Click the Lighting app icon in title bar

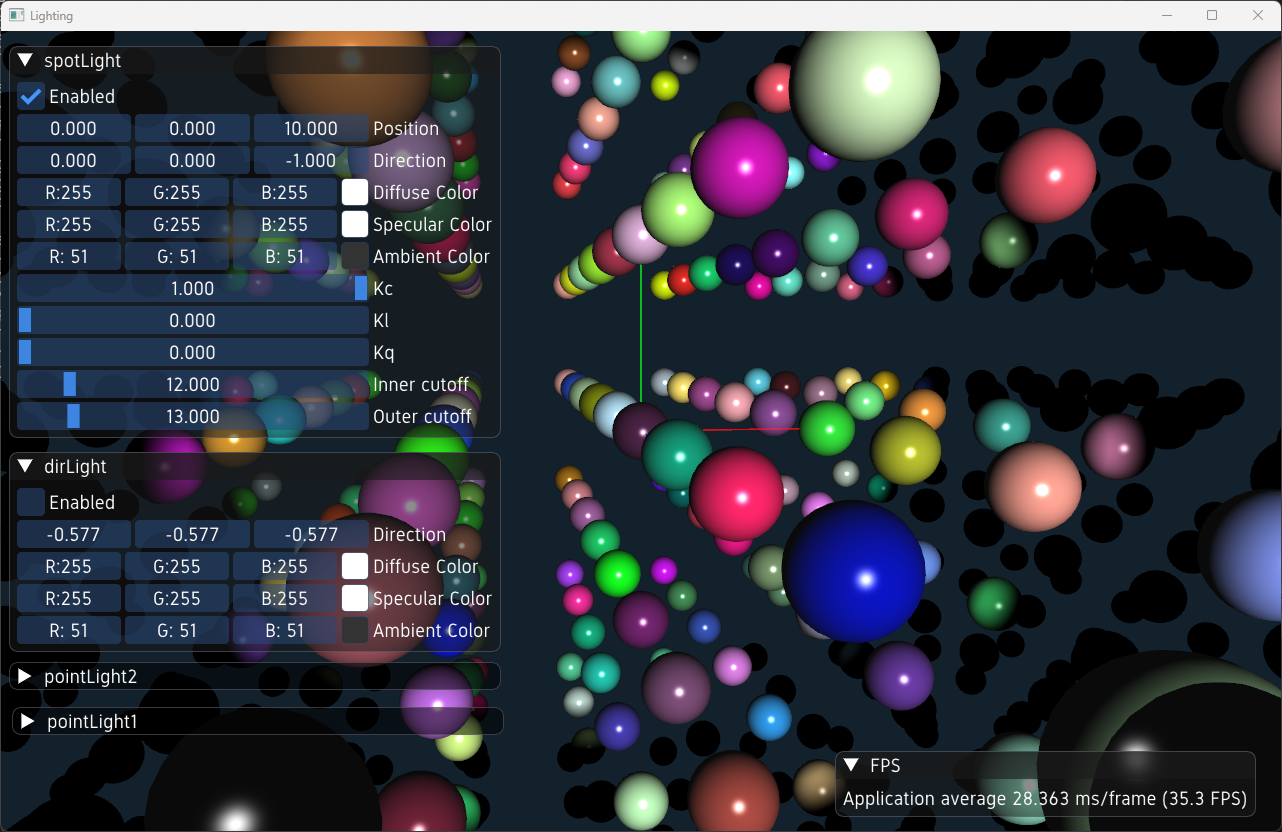pos(16,16)
